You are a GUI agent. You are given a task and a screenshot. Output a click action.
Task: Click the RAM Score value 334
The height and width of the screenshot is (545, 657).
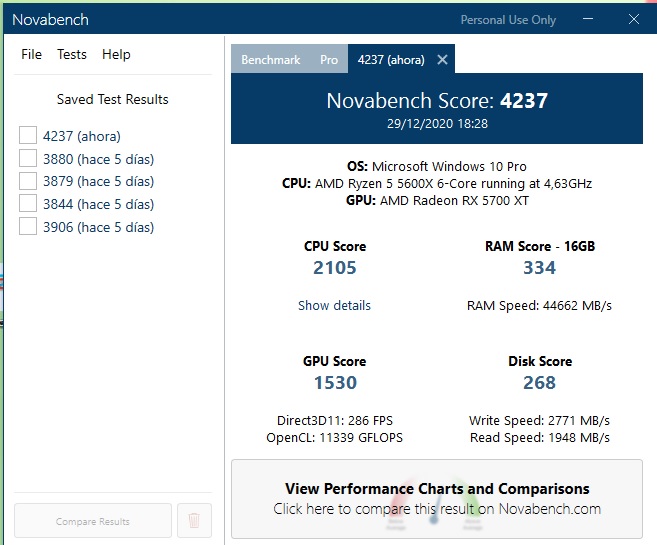[540, 268]
